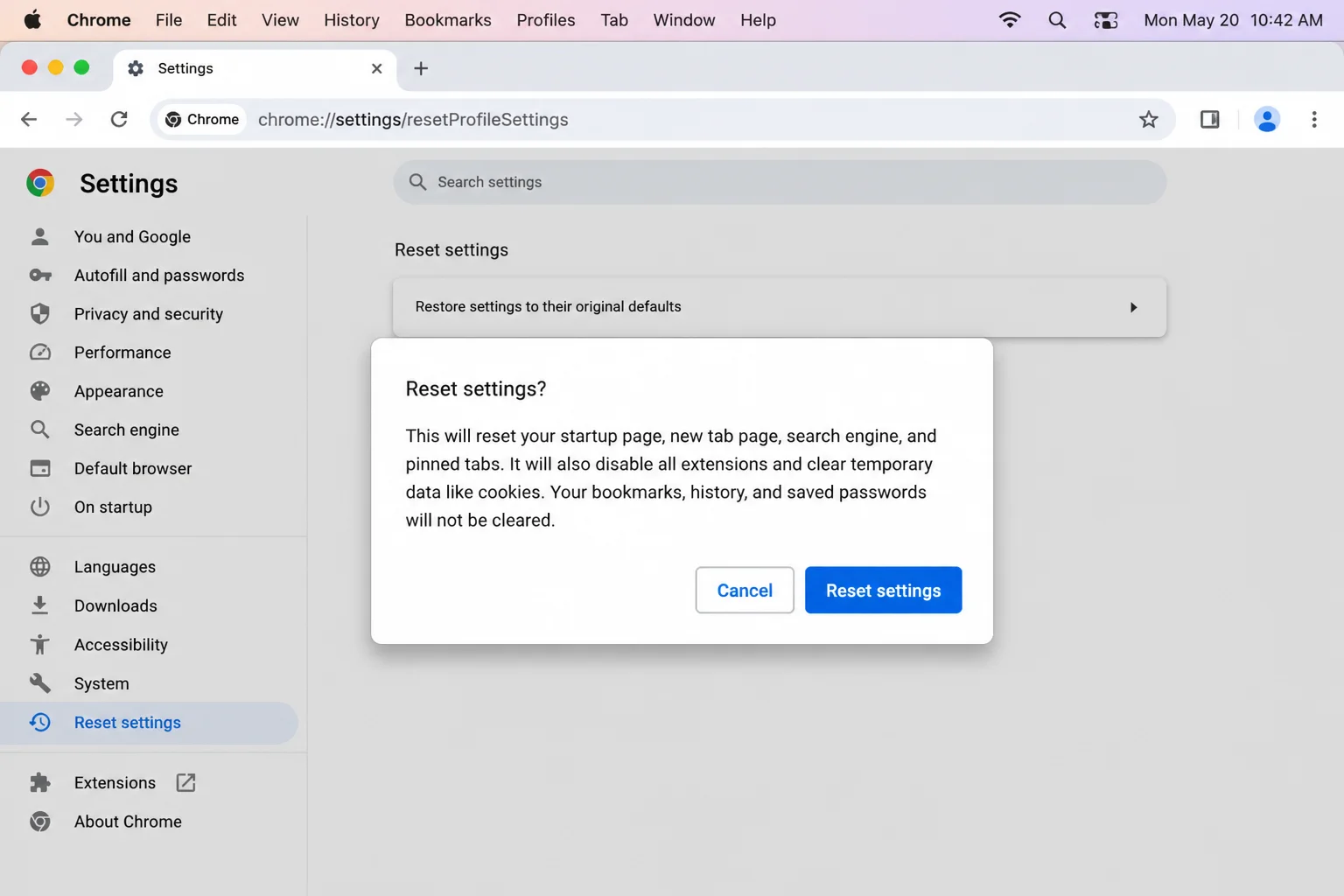1344x896 pixels.
Task: Click the forward navigation arrow
Action: 74,119
